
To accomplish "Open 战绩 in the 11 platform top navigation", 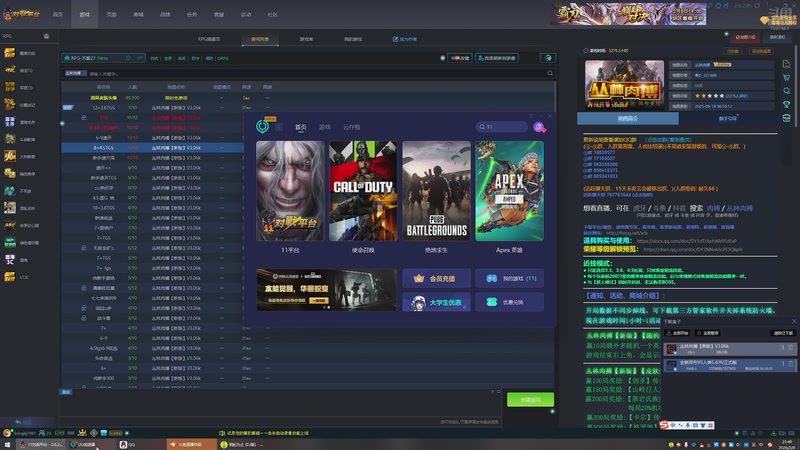I will tap(165, 14).
